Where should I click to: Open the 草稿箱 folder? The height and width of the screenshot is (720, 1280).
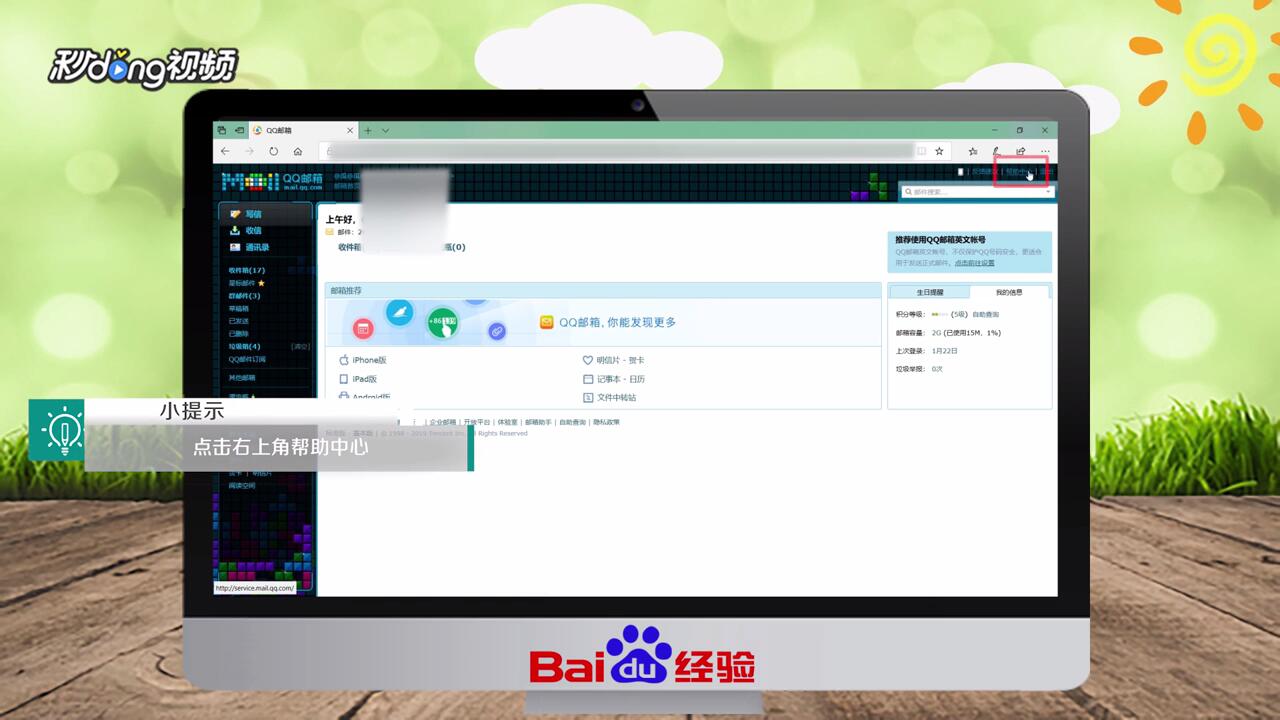(238, 309)
